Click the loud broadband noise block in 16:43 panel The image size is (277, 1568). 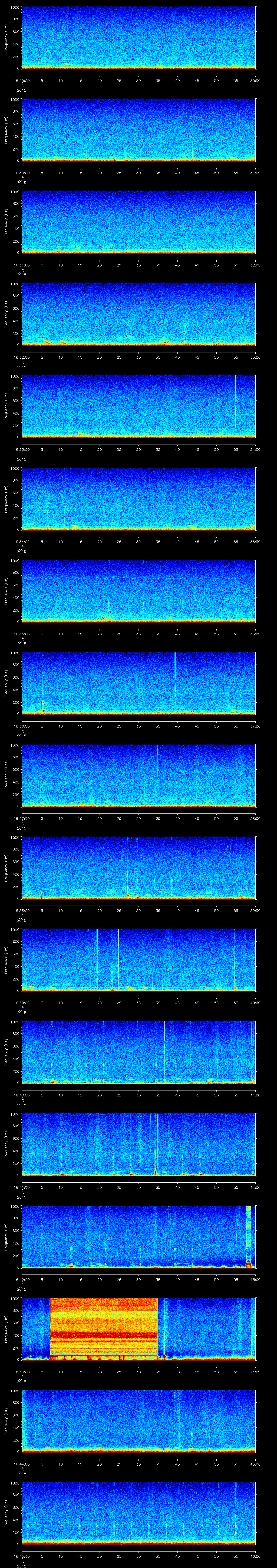(x=104, y=1329)
